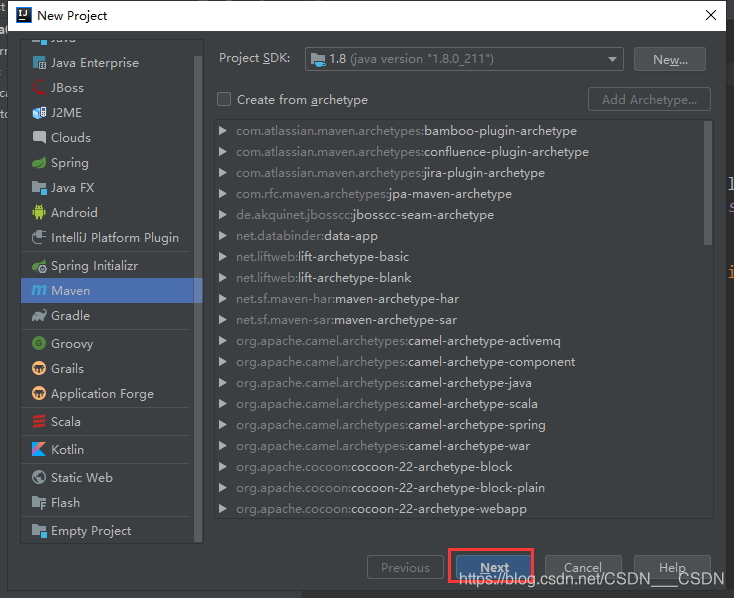The width and height of the screenshot is (734, 598).
Task: Select cocoon-22-archetype-webapp row
Action: point(459,509)
